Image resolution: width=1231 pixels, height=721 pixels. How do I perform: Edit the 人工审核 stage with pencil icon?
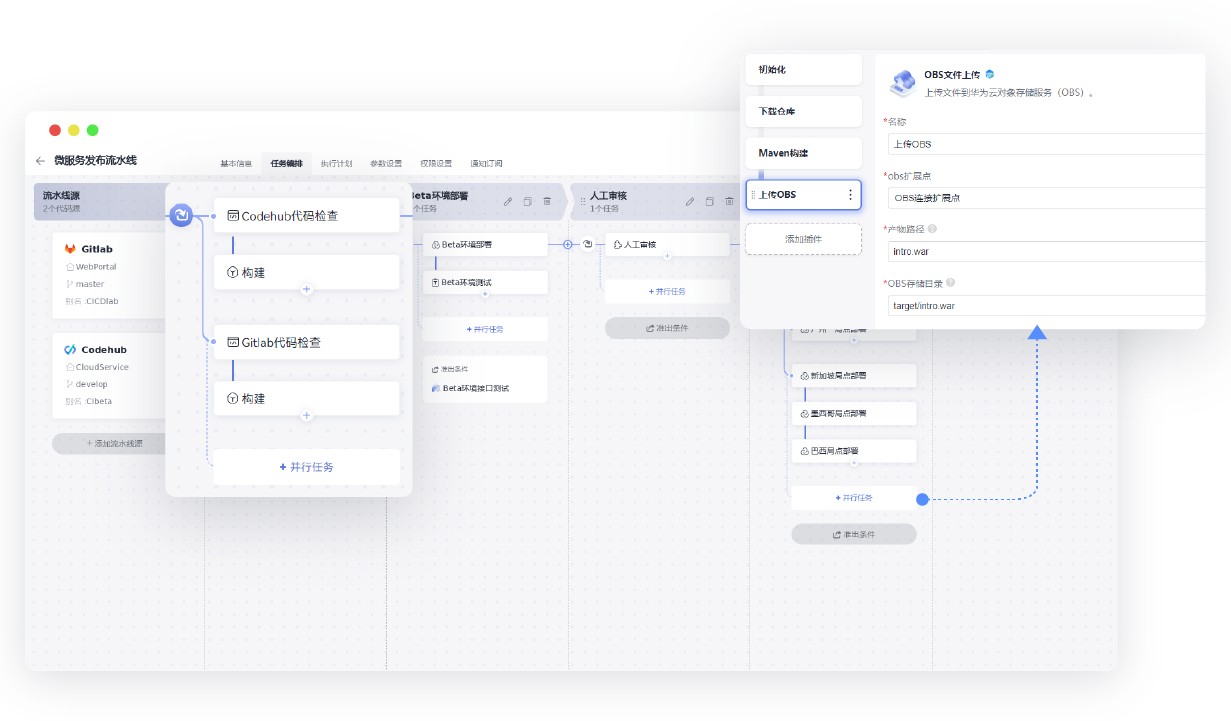690,201
